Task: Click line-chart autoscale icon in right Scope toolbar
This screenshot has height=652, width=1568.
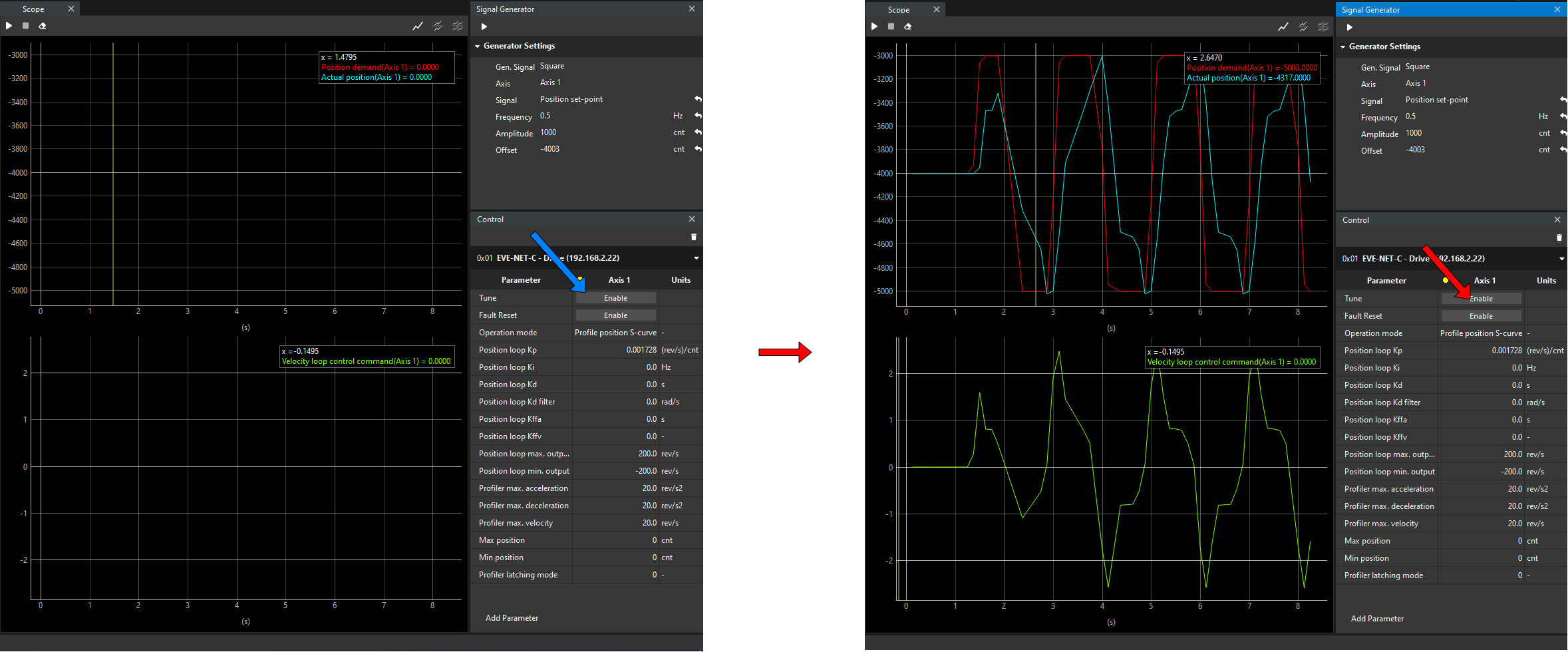Action: click(x=1283, y=27)
